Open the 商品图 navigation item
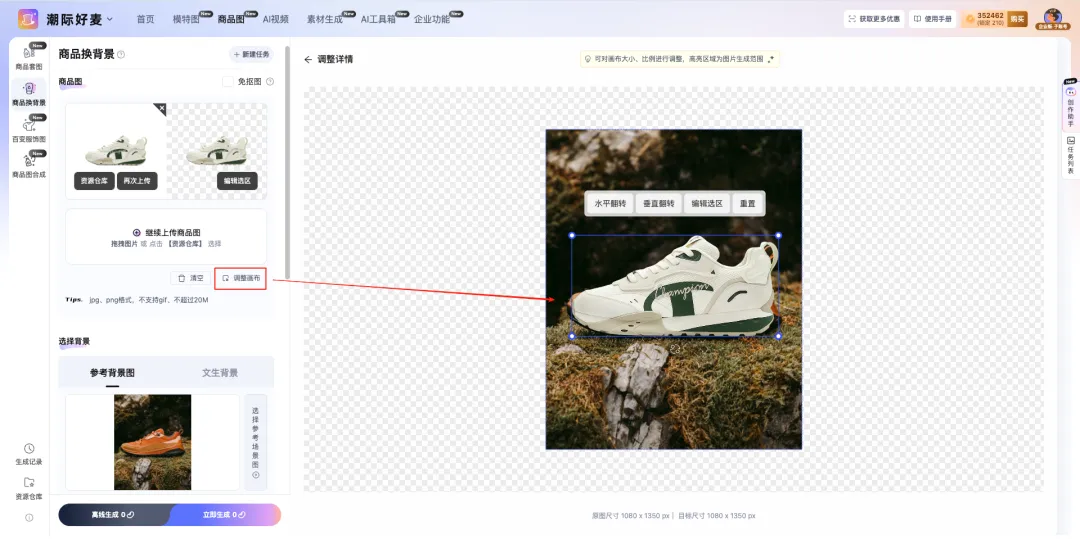1080x539 pixels. point(231,19)
